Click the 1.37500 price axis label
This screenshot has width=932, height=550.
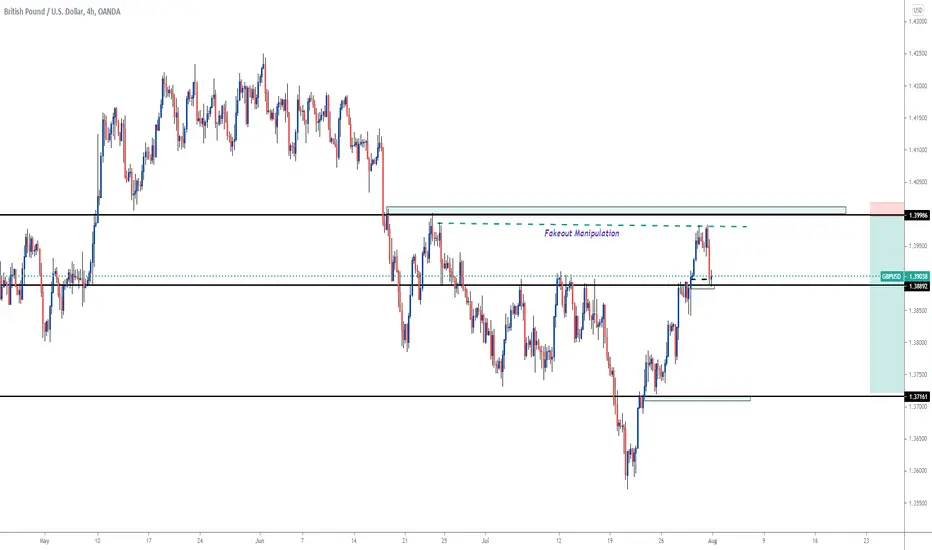point(918,375)
